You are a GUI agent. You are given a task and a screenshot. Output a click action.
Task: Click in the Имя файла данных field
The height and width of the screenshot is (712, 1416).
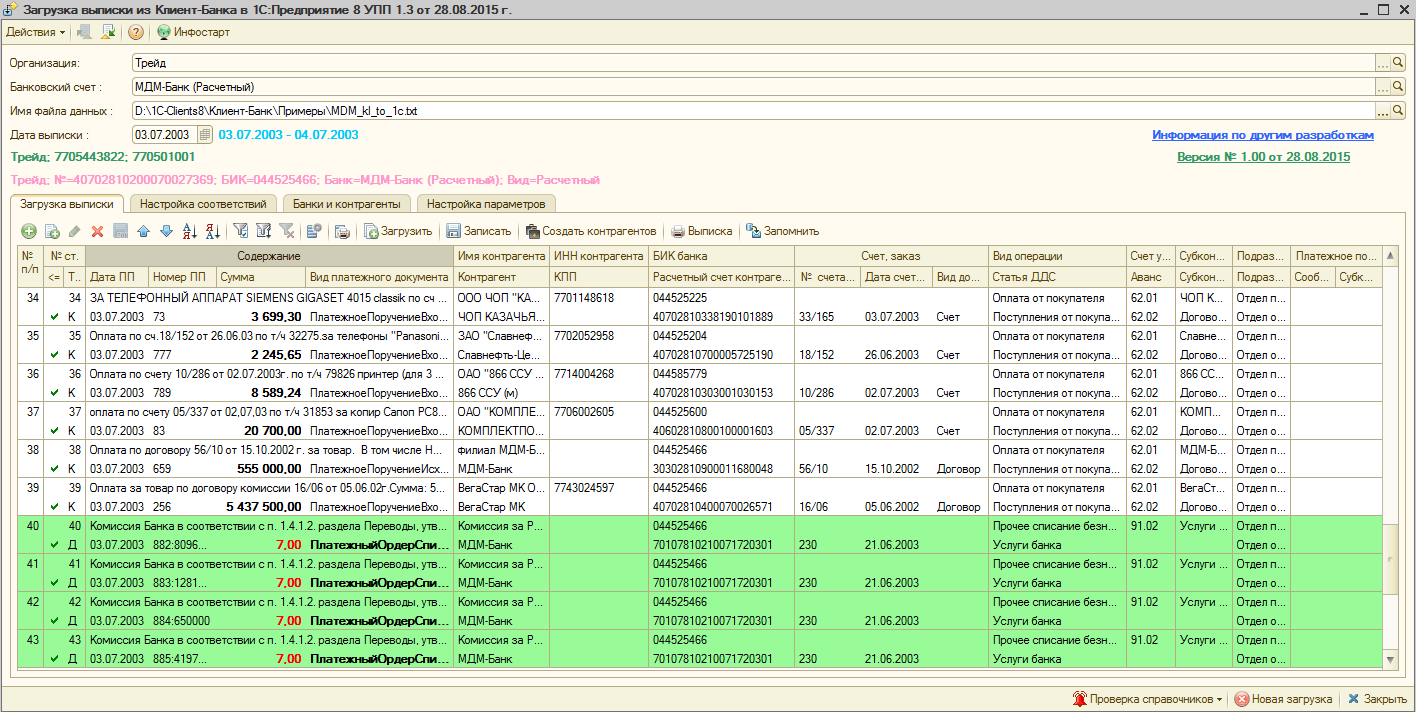point(750,111)
